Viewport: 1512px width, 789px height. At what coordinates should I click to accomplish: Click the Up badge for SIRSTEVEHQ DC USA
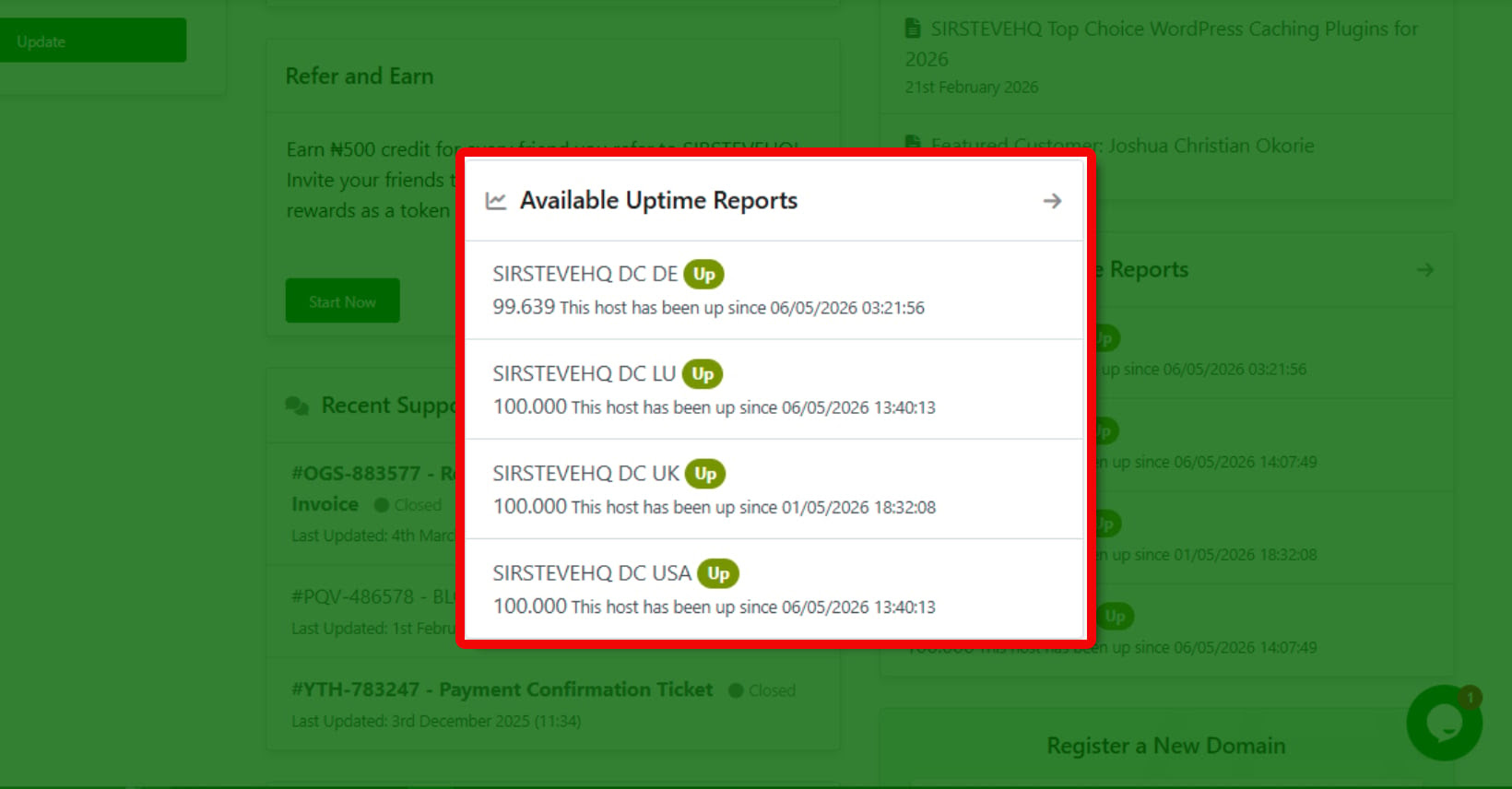(x=718, y=573)
